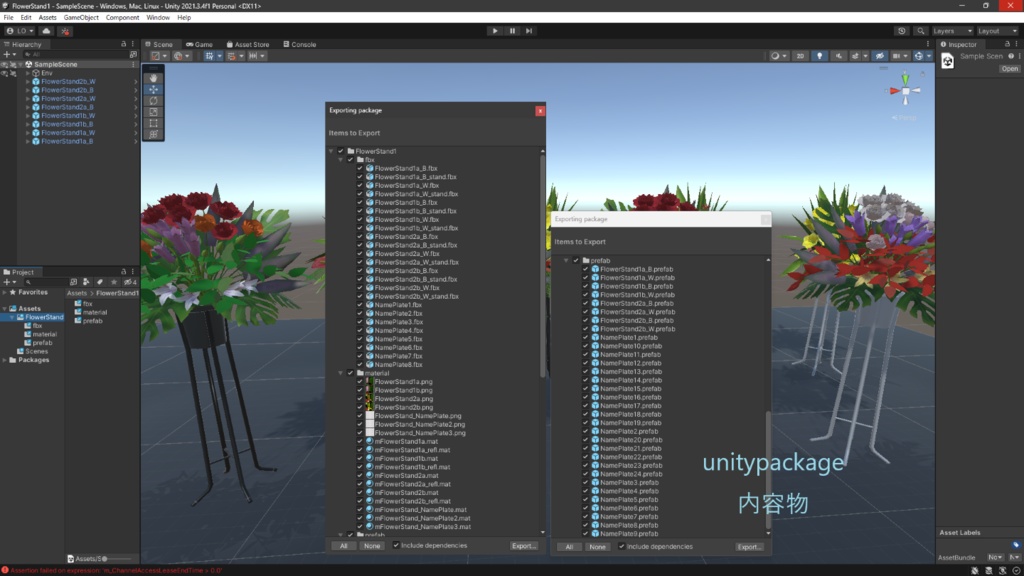This screenshot has width=1024, height=576.
Task: Click All in the right export dialog
Action: pos(569,547)
